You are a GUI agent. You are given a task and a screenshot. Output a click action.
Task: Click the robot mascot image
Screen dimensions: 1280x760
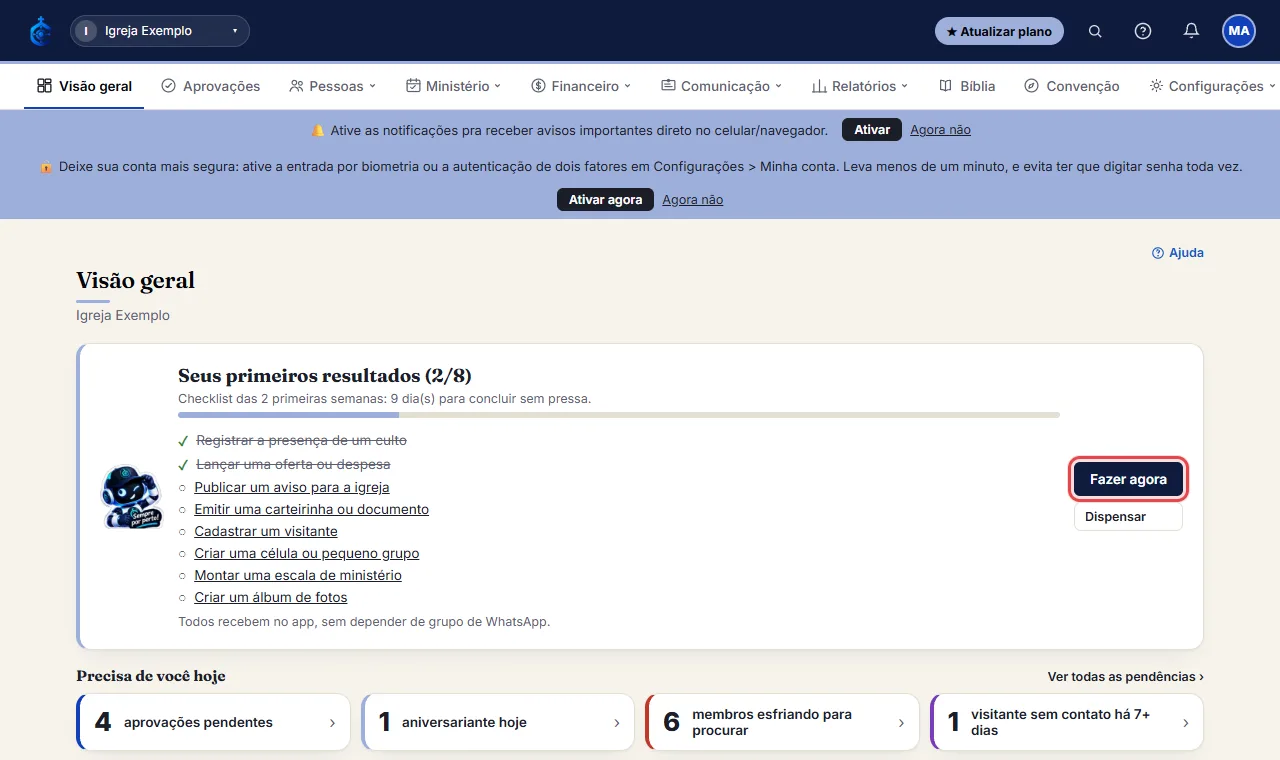point(131,497)
